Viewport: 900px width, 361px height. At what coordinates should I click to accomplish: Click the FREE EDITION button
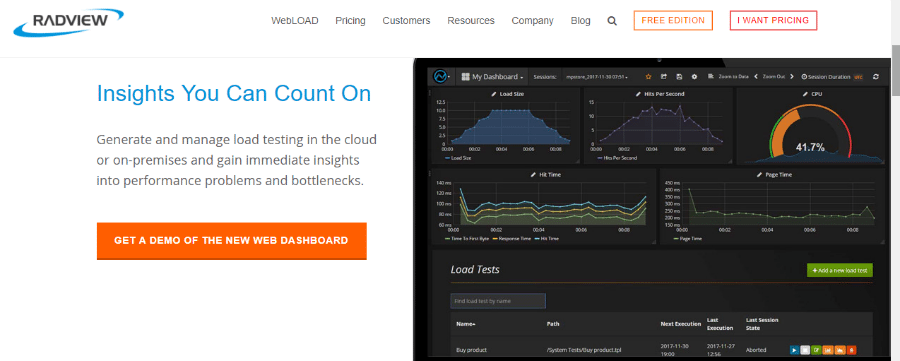point(673,21)
